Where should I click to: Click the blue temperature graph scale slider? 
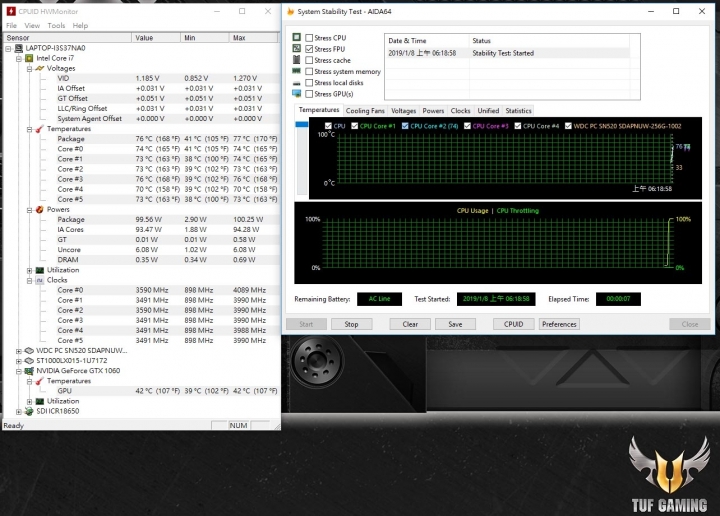click(x=302, y=124)
